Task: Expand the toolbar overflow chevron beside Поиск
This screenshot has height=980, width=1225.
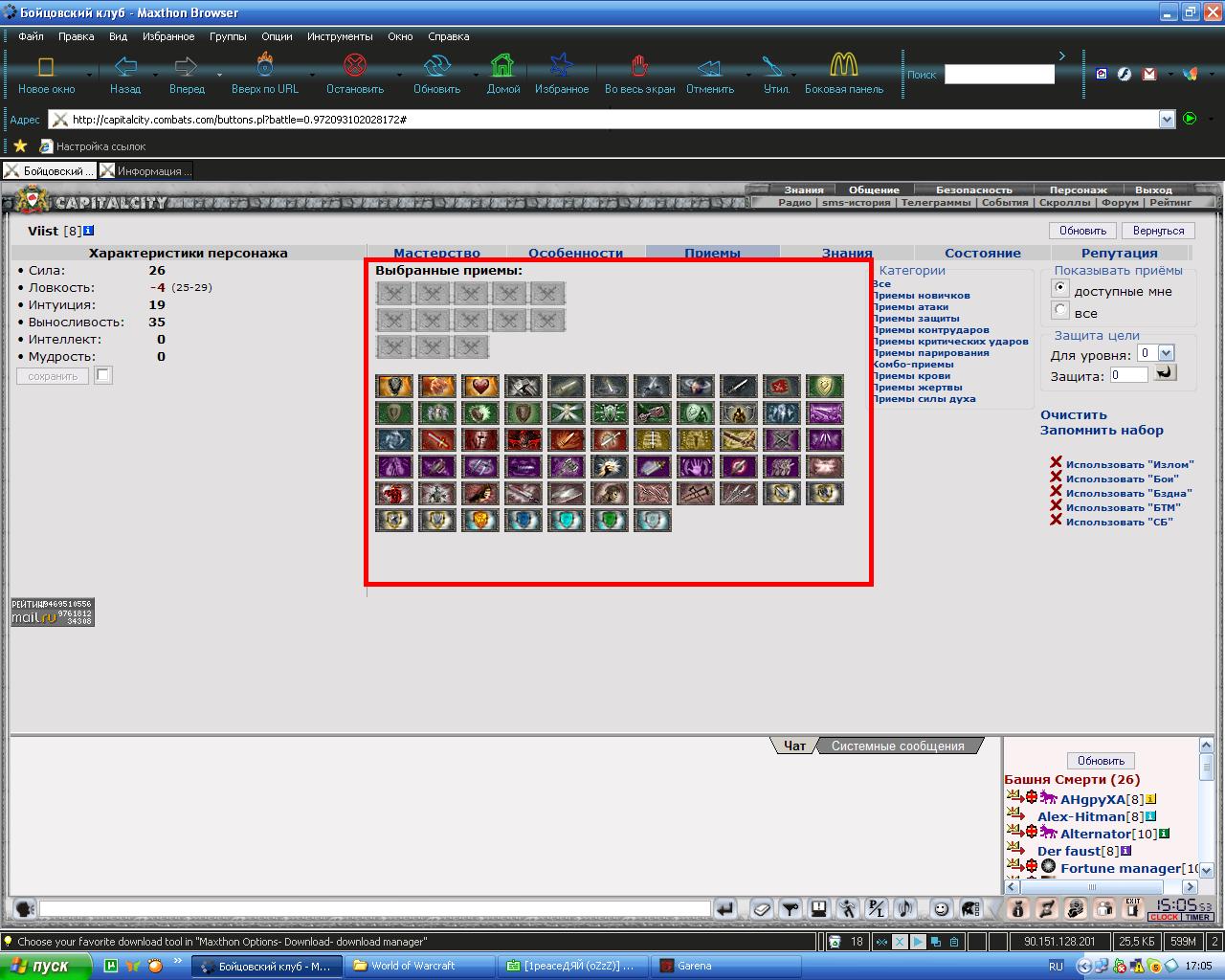Action: click(1061, 56)
